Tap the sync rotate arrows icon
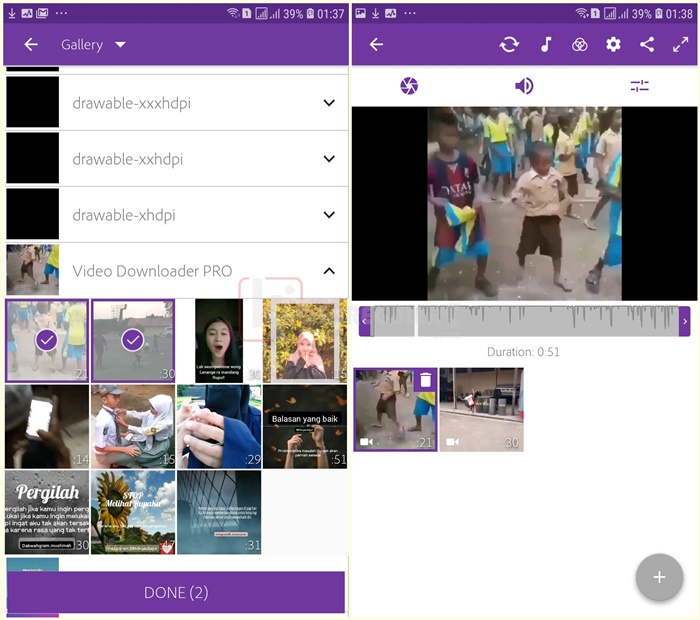This screenshot has width=700, height=620. pyautogui.click(x=509, y=44)
